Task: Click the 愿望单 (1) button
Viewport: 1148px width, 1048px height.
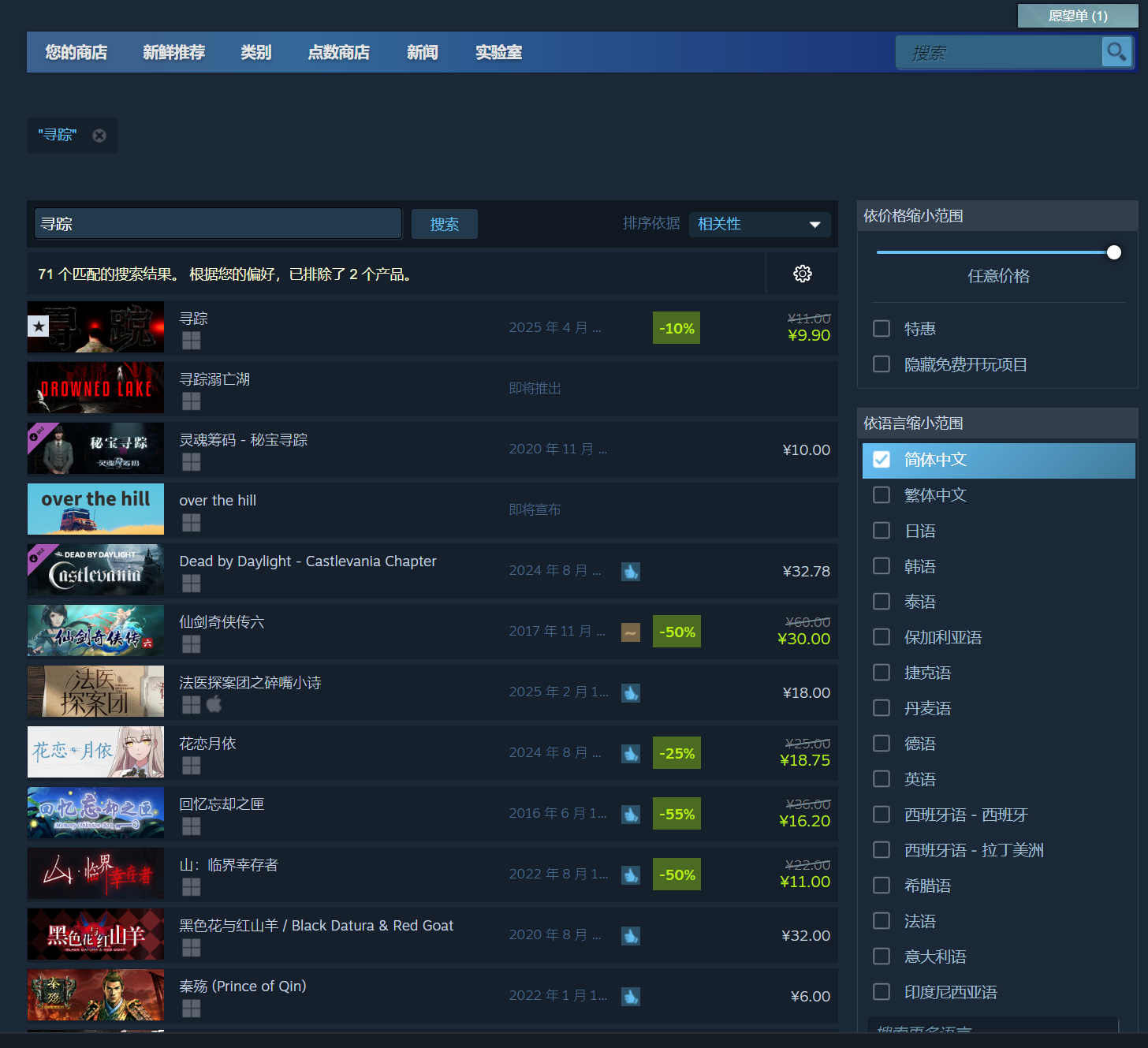Action: coord(1078,16)
